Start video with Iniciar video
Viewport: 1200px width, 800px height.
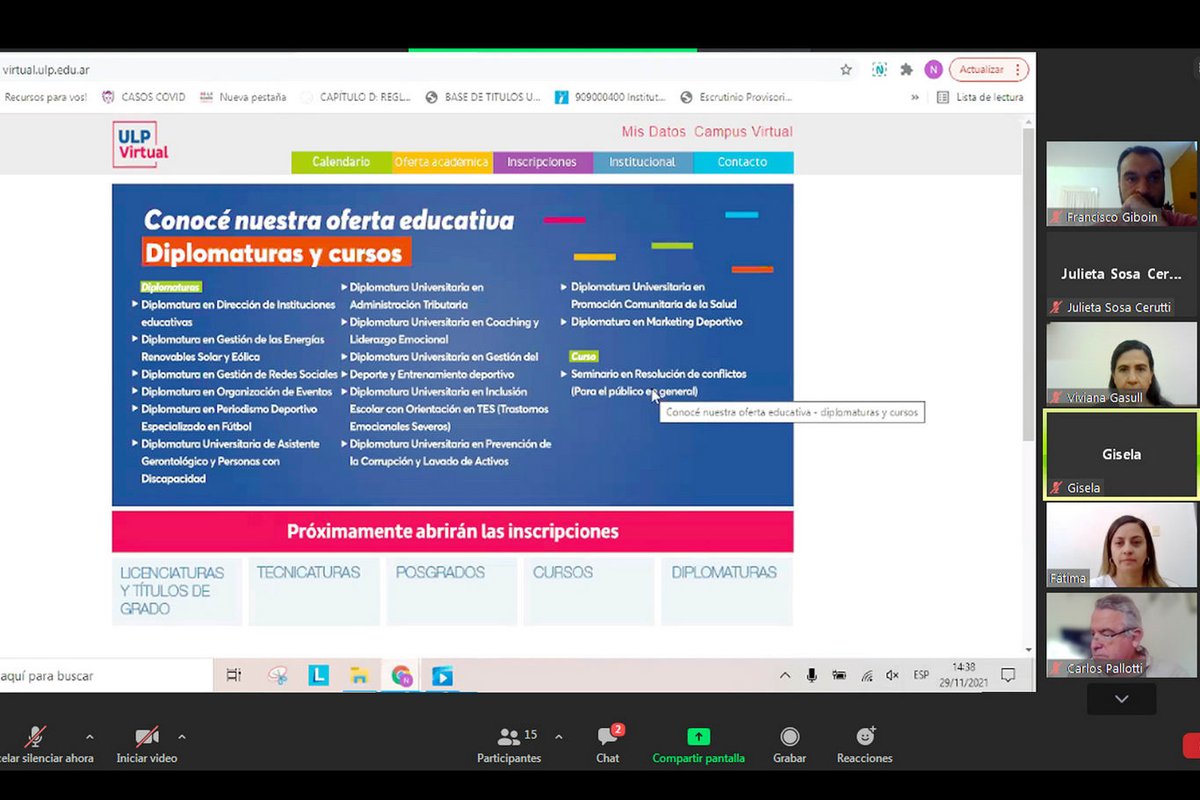coord(147,745)
